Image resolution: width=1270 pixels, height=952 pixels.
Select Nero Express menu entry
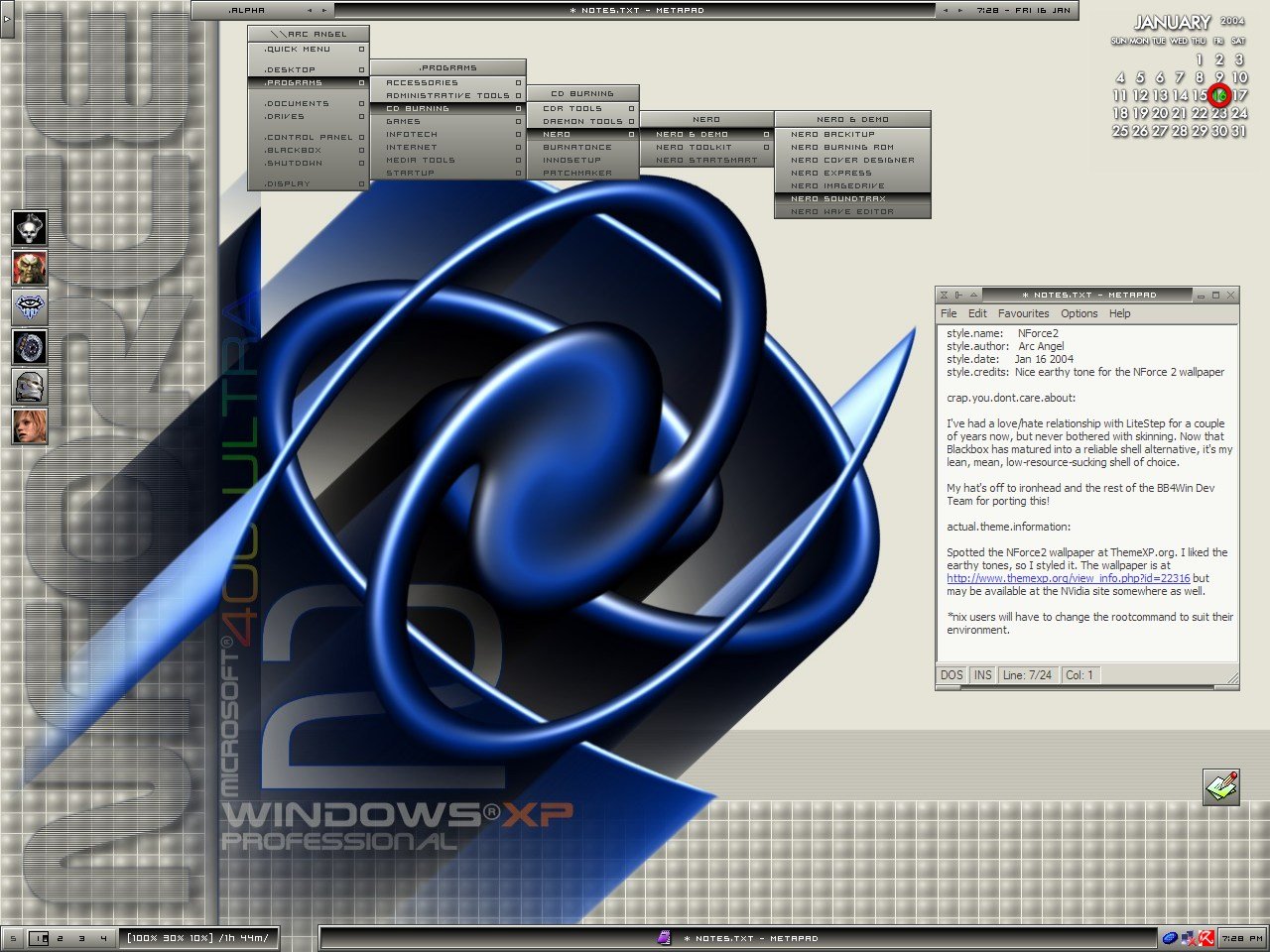(852, 173)
